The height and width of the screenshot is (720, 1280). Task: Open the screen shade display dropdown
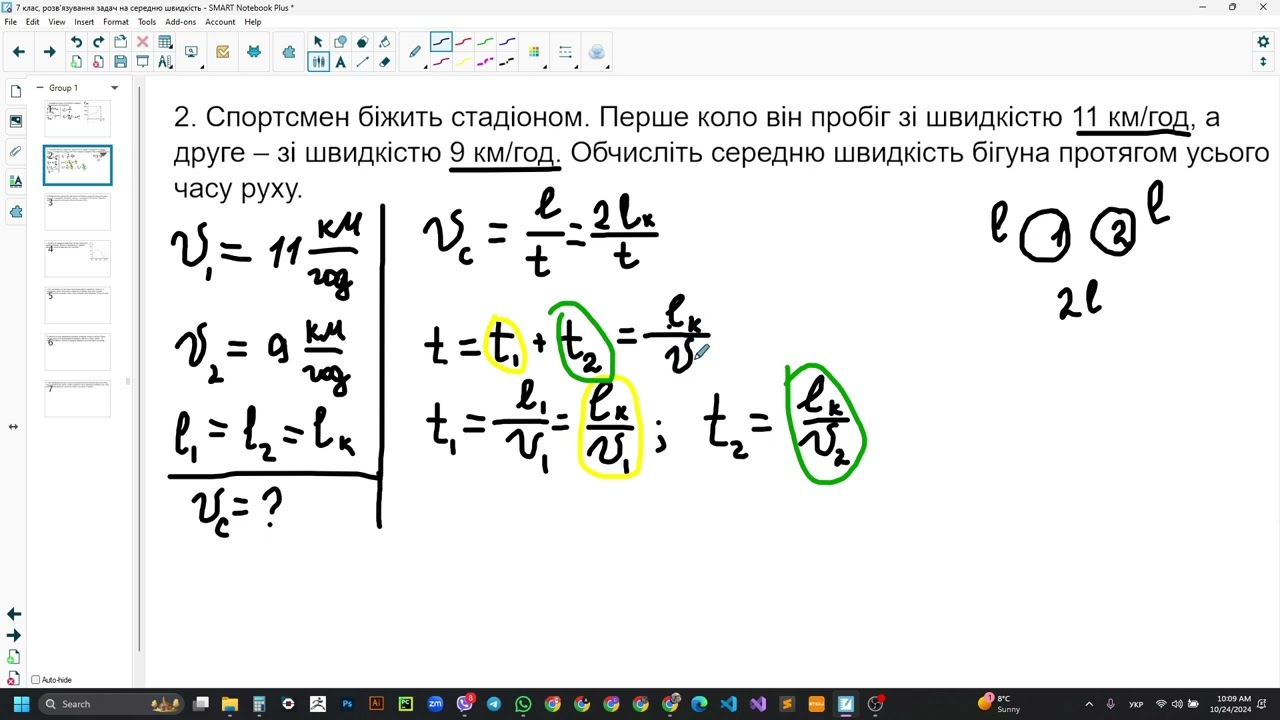tap(191, 52)
